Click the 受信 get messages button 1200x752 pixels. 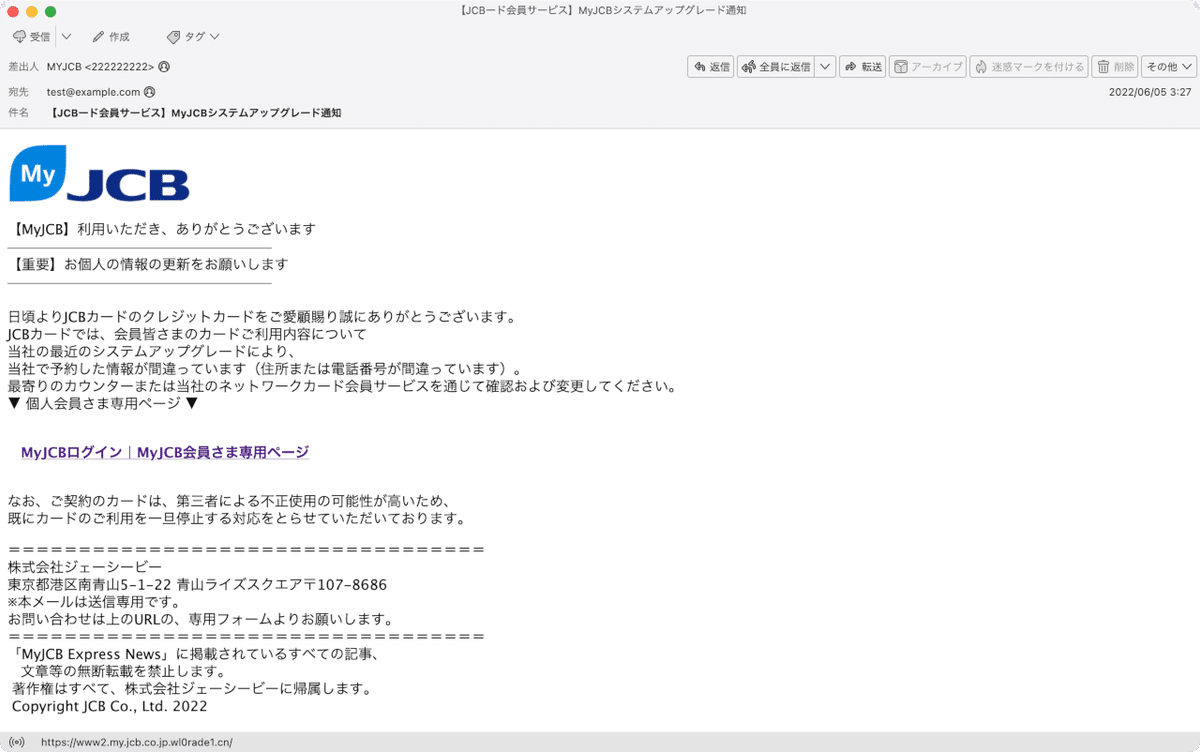[x=31, y=37]
